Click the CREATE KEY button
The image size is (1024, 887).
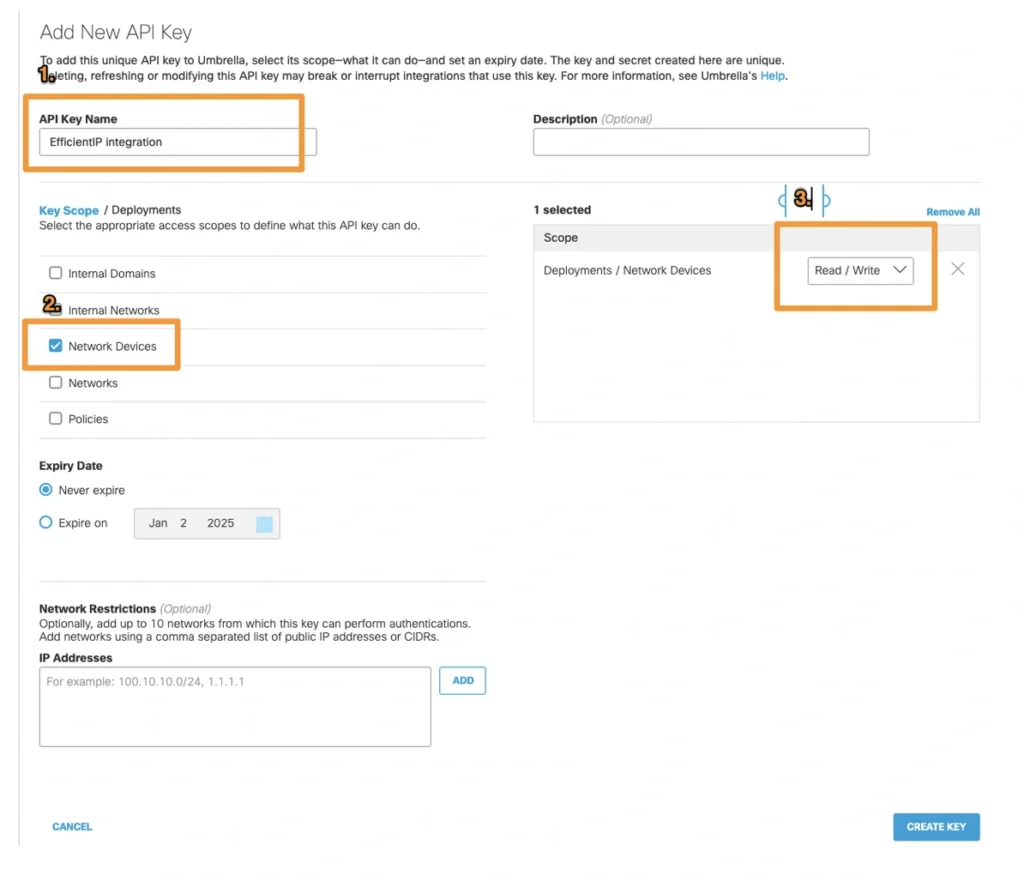pyautogui.click(x=936, y=827)
